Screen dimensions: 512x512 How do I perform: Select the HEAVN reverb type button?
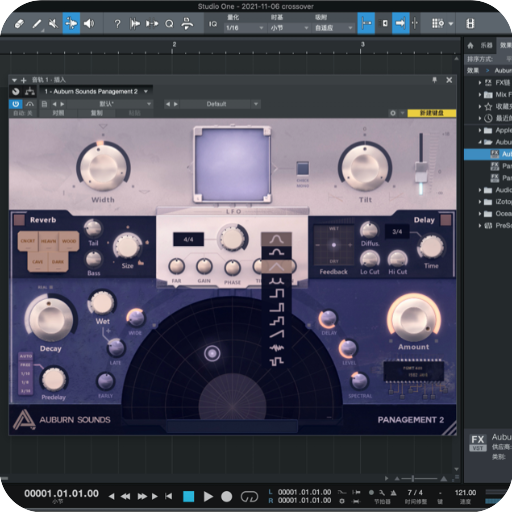point(48,241)
